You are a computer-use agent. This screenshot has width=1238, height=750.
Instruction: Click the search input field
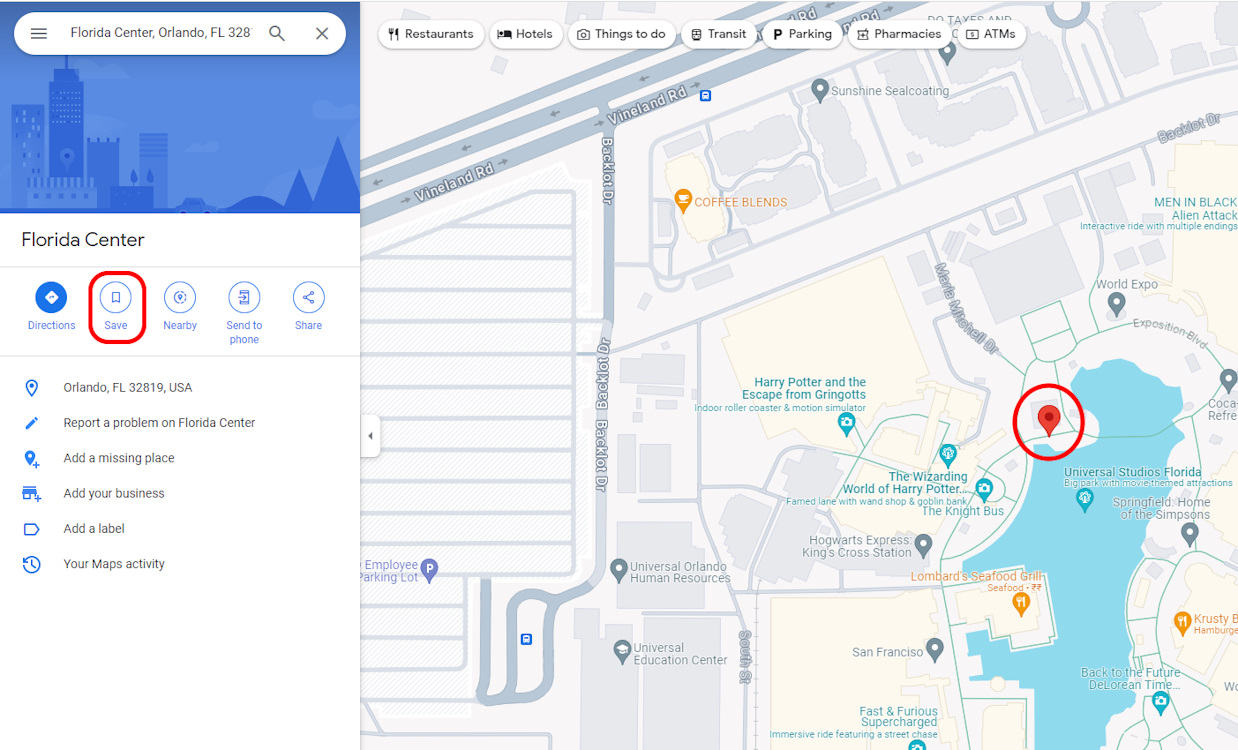point(160,32)
